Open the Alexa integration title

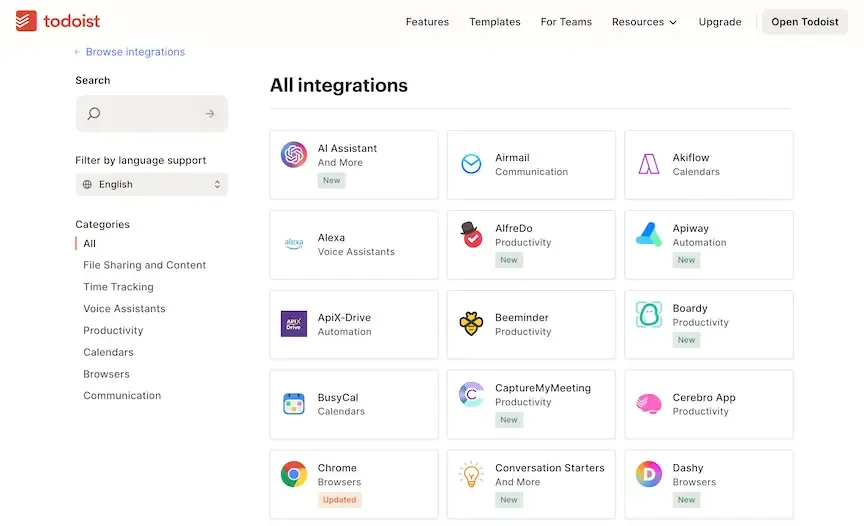click(x=331, y=237)
